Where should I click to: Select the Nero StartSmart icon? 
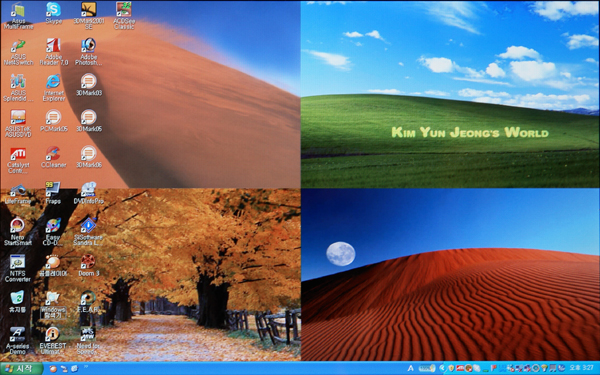tap(18, 232)
